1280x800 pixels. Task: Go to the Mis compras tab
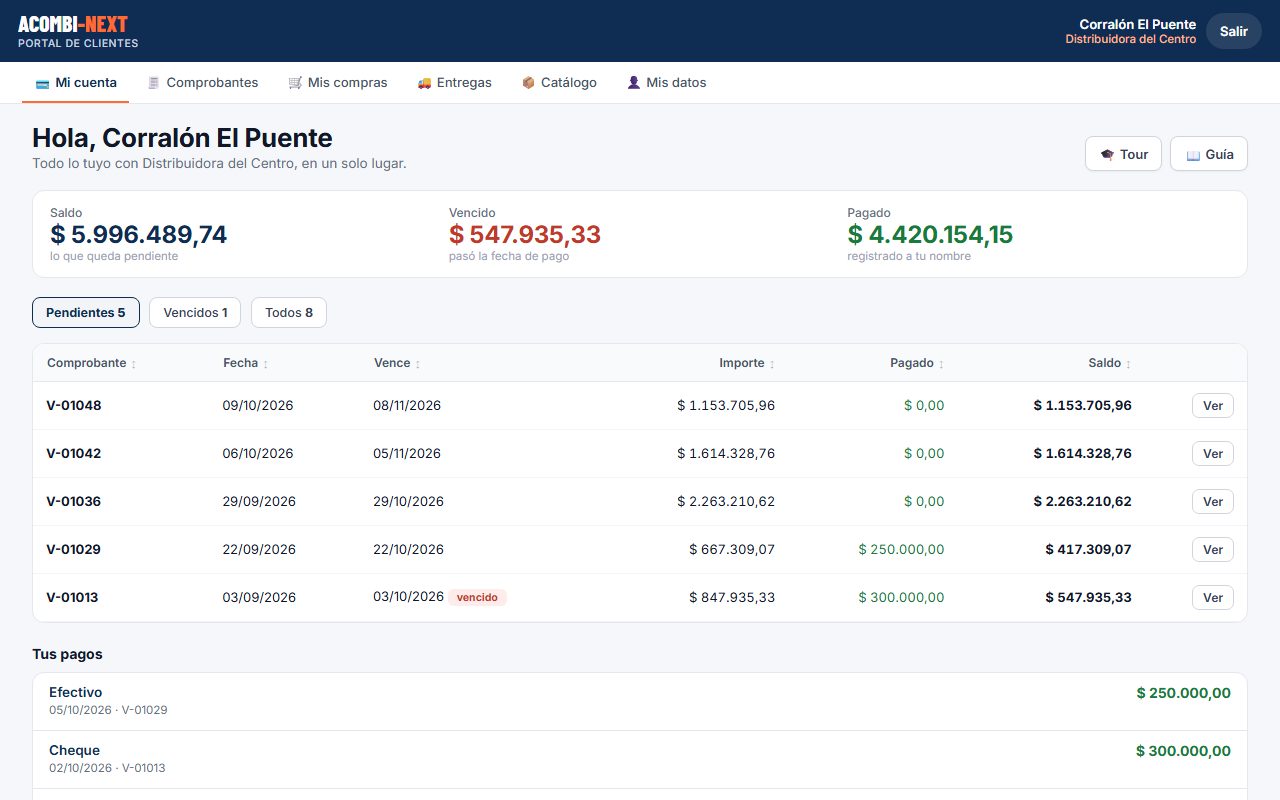[338, 83]
